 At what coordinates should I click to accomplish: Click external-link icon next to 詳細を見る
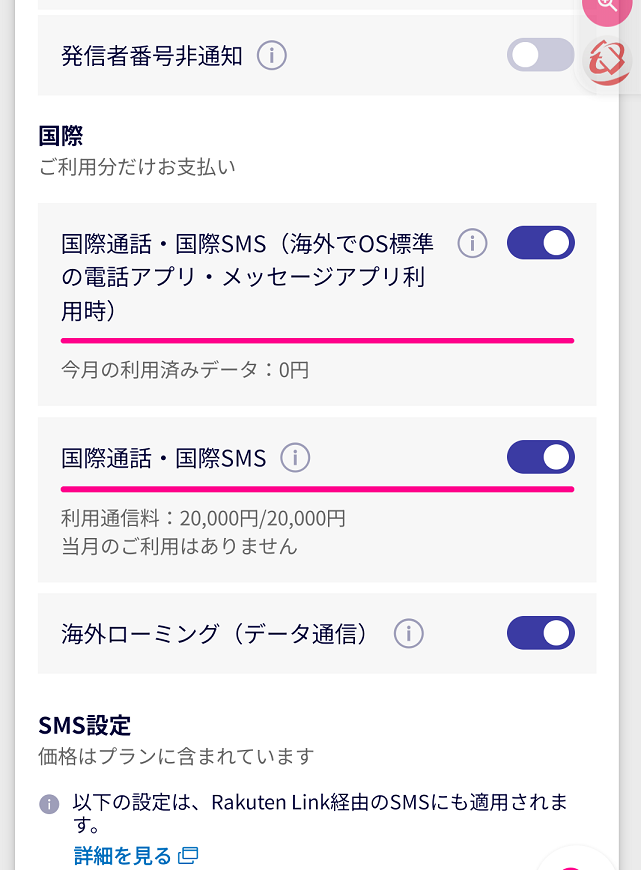(x=187, y=856)
